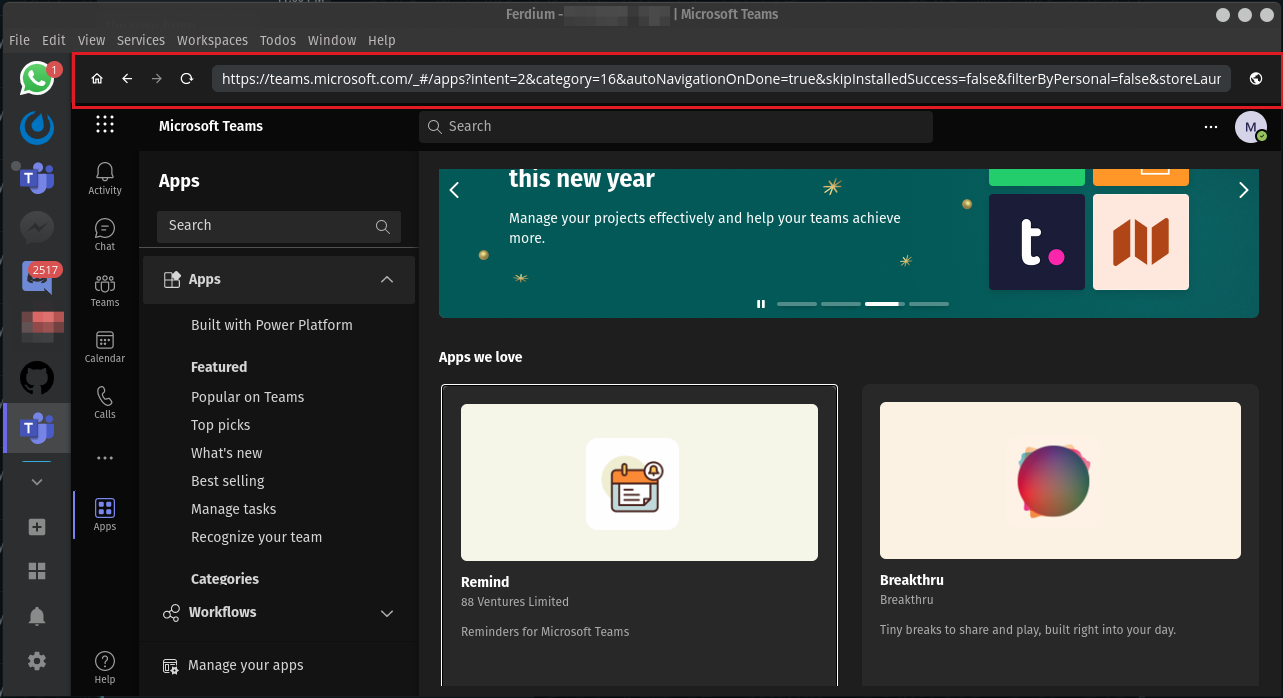The height and width of the screenshot is (698, 1283).
Task: Open the WhatsApp service in Ferdium sidebar
Action: (x=37, y=78)
